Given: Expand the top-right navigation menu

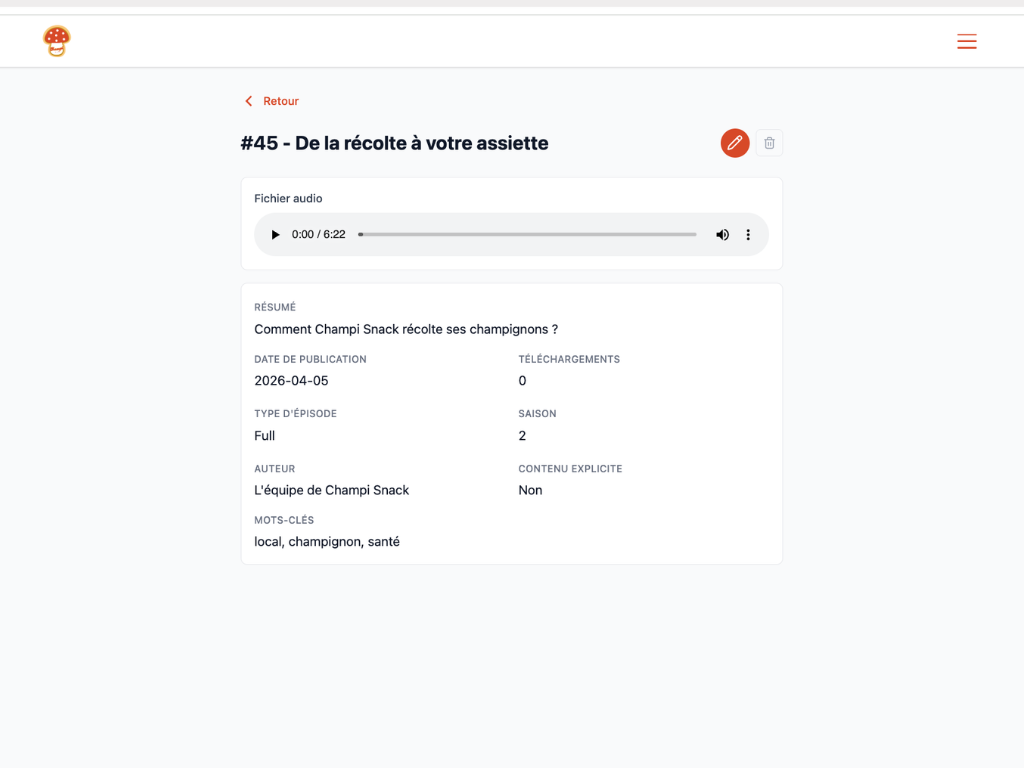Looking at the screenshot, I should (966, 42).
